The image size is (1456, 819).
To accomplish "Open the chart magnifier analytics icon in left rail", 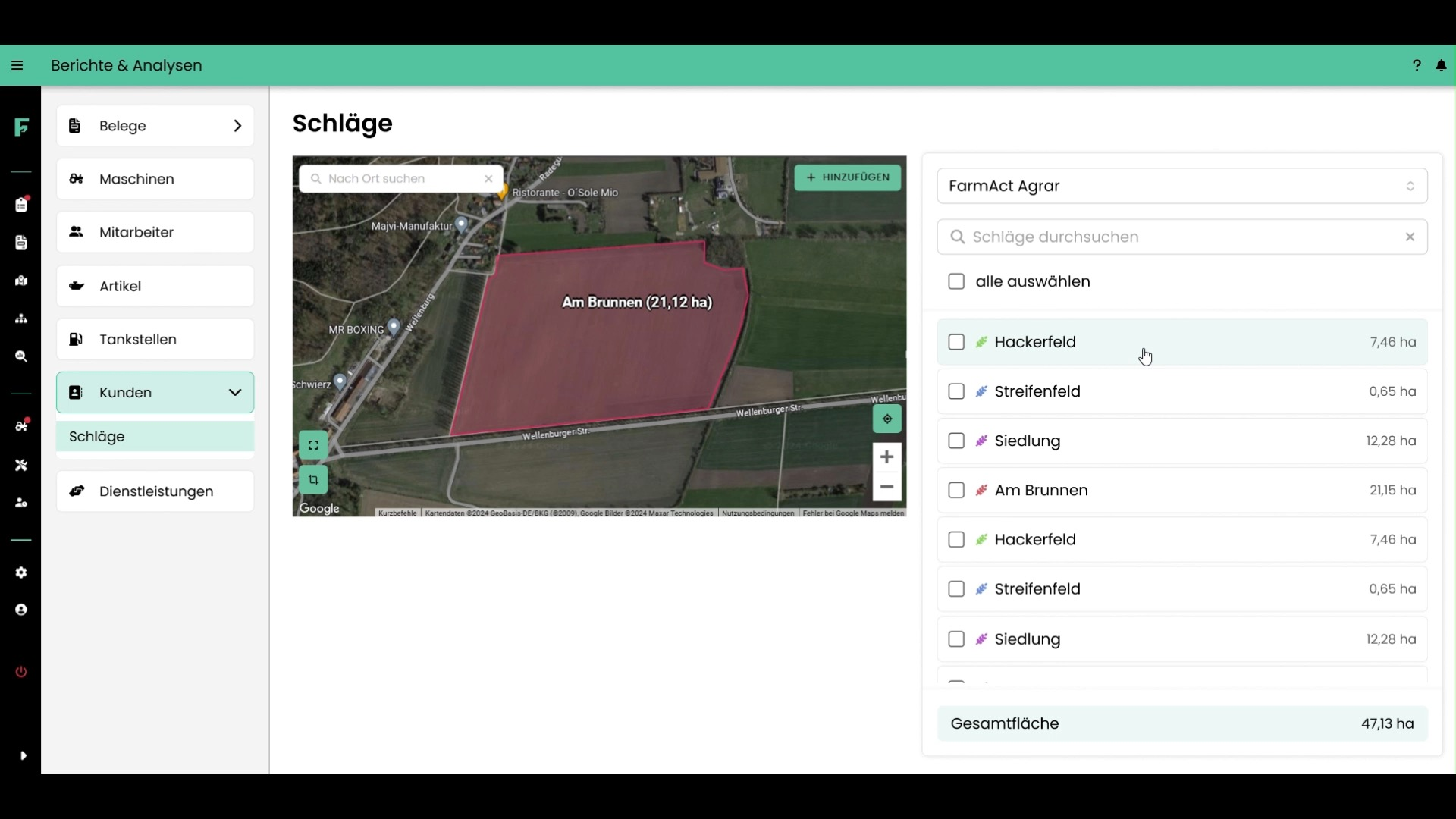I will tap(21, 356).
